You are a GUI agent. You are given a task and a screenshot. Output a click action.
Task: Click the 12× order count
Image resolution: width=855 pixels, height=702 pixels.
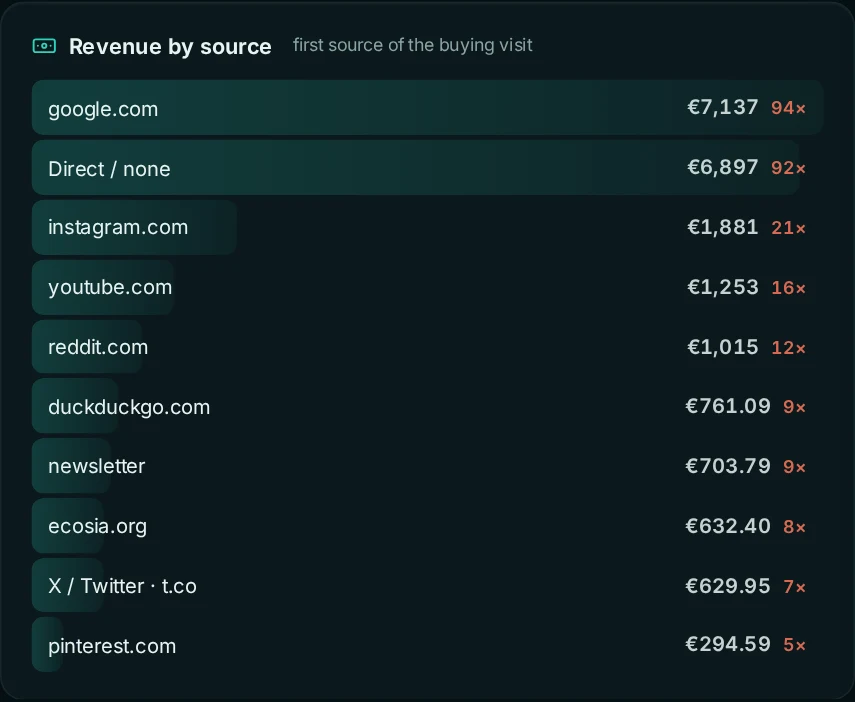788,347
